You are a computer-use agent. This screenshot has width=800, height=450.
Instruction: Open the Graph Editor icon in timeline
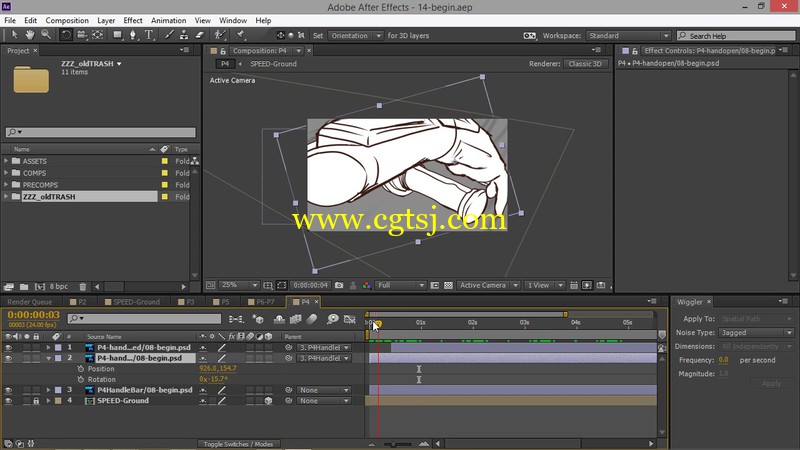click(349, 319)
